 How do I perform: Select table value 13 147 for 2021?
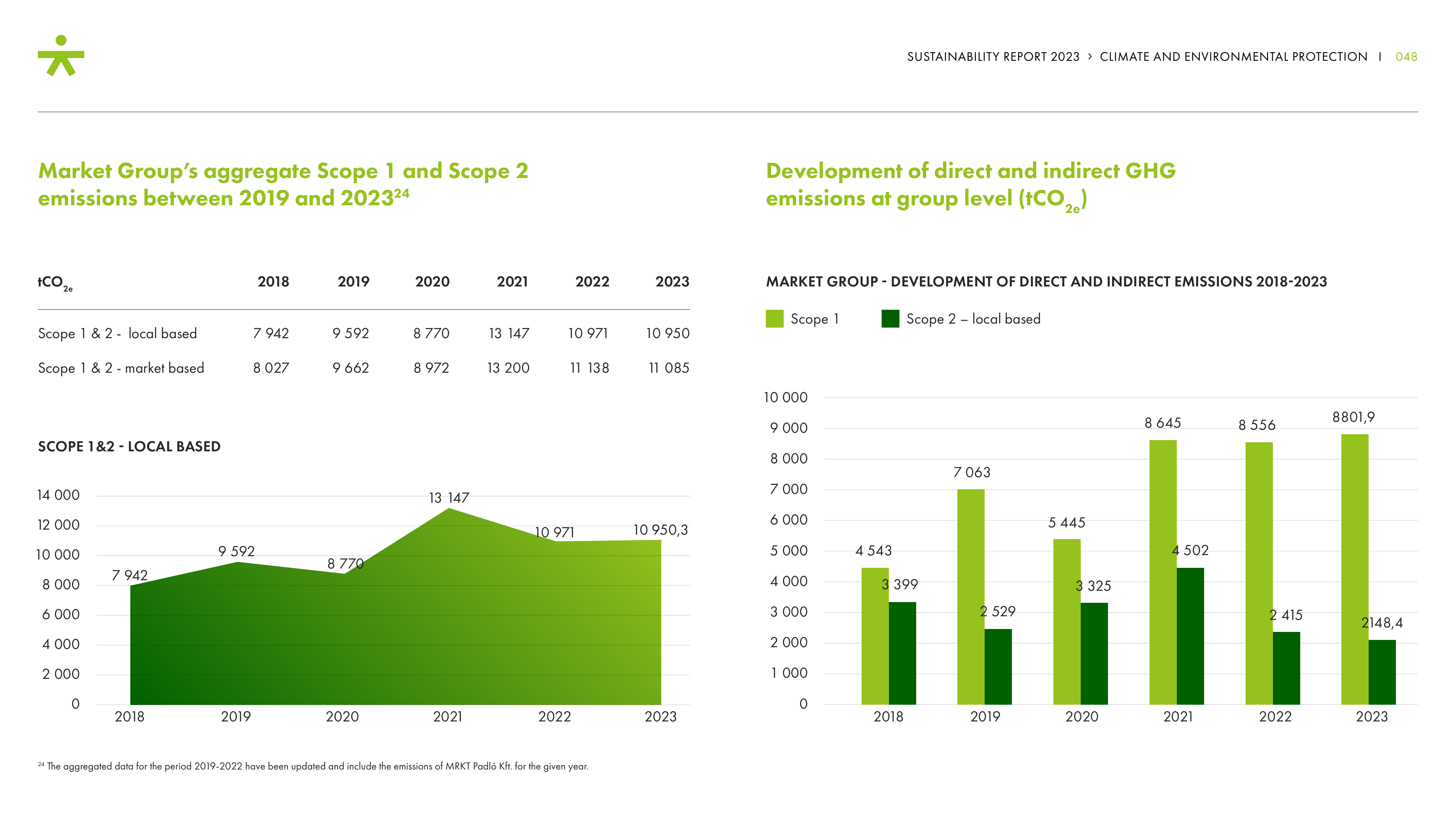(509, 333)
